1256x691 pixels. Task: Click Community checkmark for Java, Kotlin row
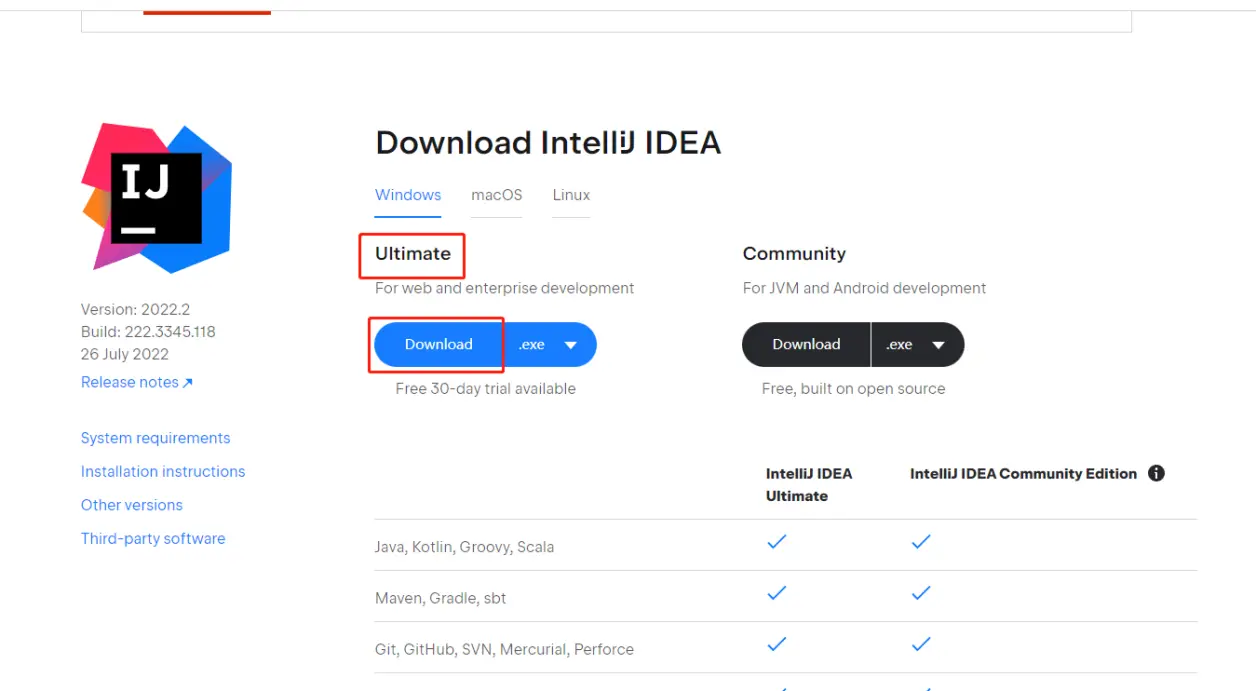pos(921,542)
